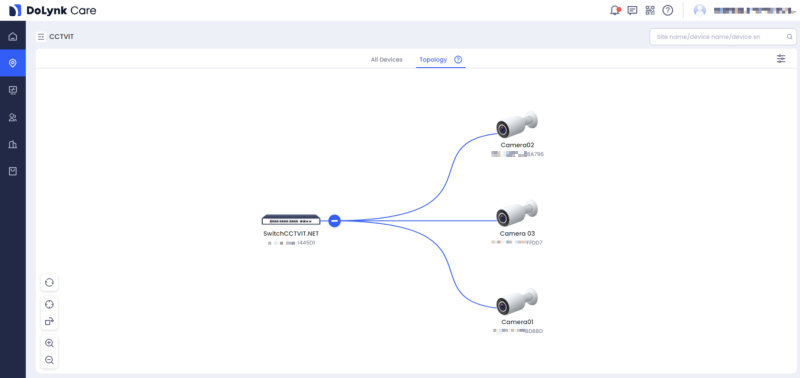Image resolution: width=800 pixels, height=378 pixels.
Task: Click the Camera01 label
Action: 517,322
